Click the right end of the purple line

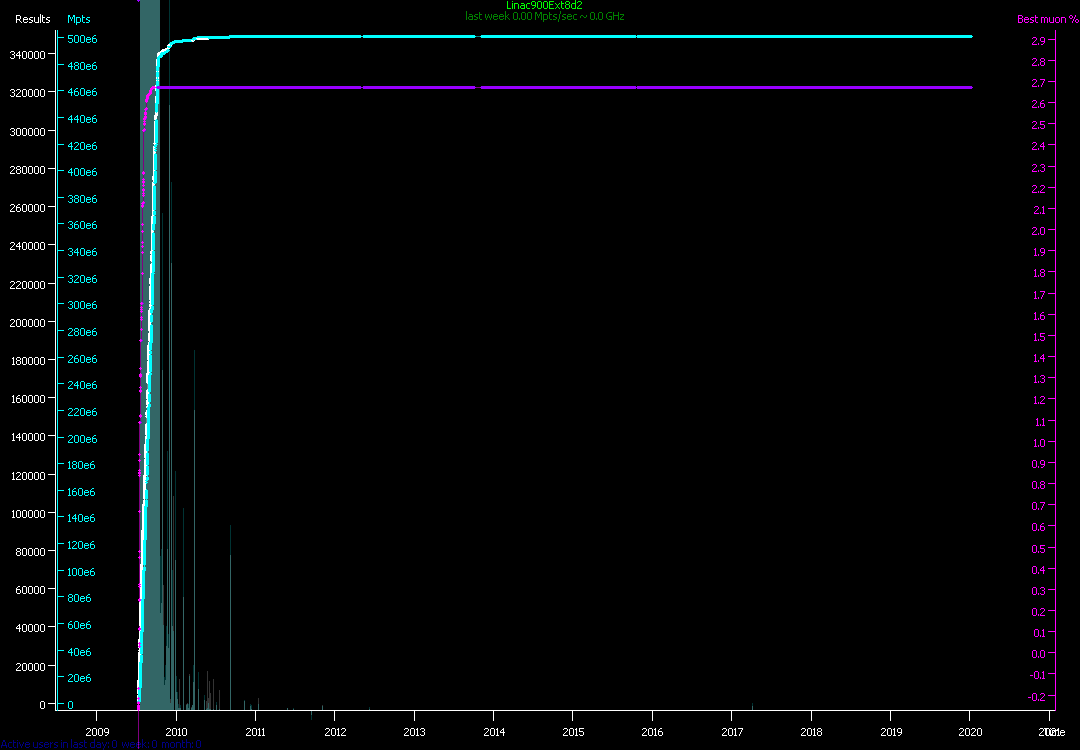(970, 88)
